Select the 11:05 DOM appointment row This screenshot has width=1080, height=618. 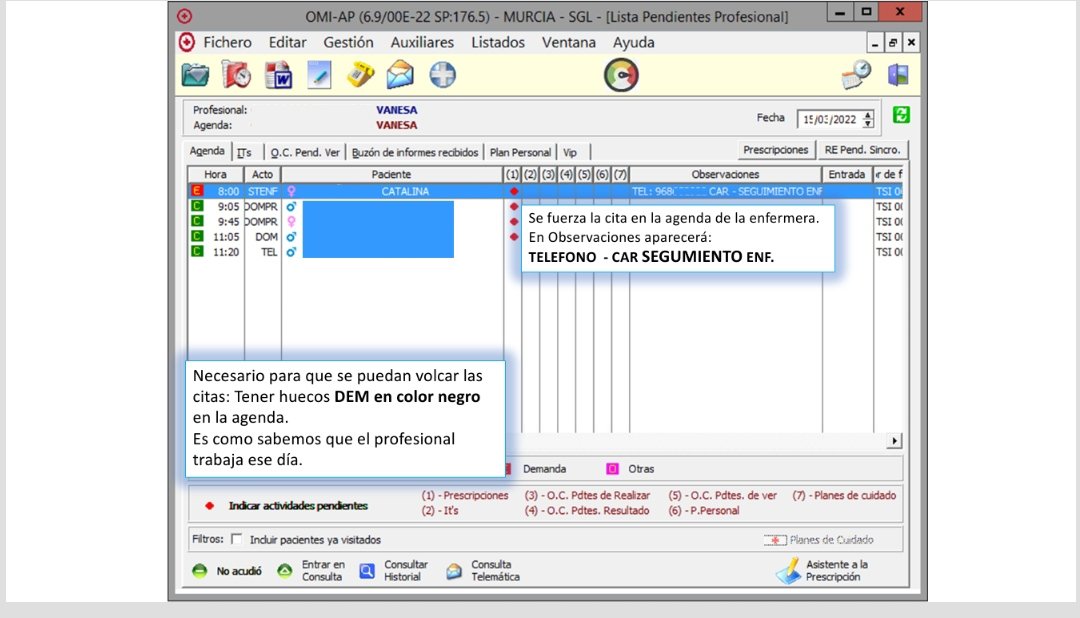click(x=545, y=237)
